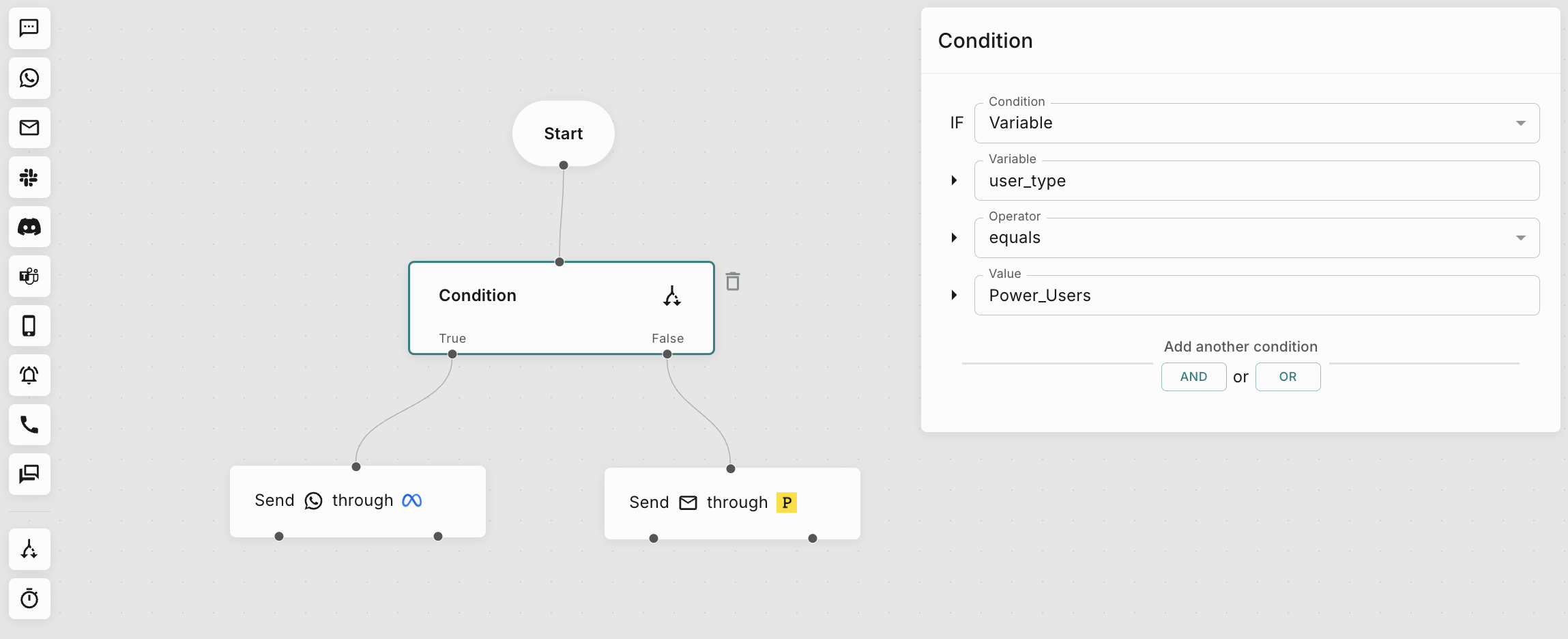Choose the Microsoft Teams sidebar icon

click(x=29, y=276)
